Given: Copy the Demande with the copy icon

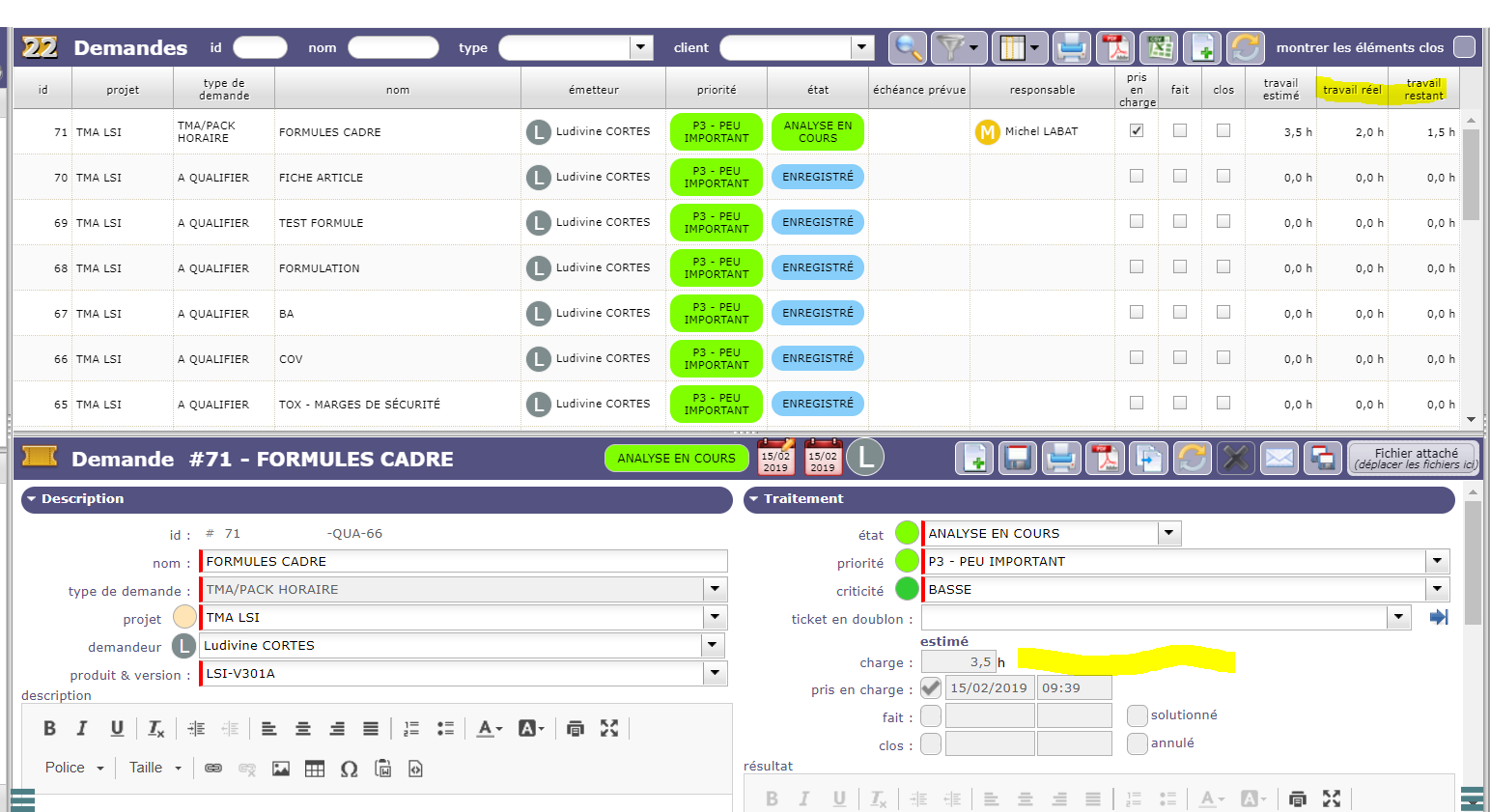Looking at the screenshot, I should click(x=1148, y=458).
